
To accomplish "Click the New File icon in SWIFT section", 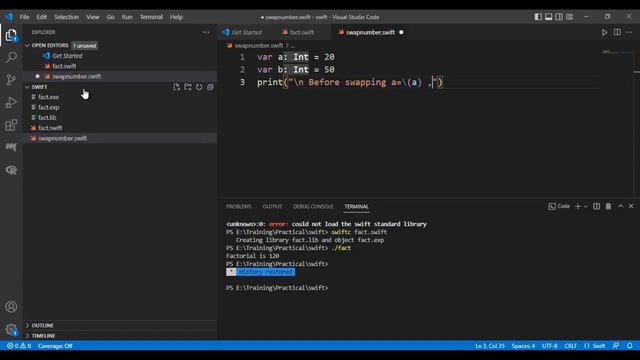I will pyautogui.click(x=176, y=87).
